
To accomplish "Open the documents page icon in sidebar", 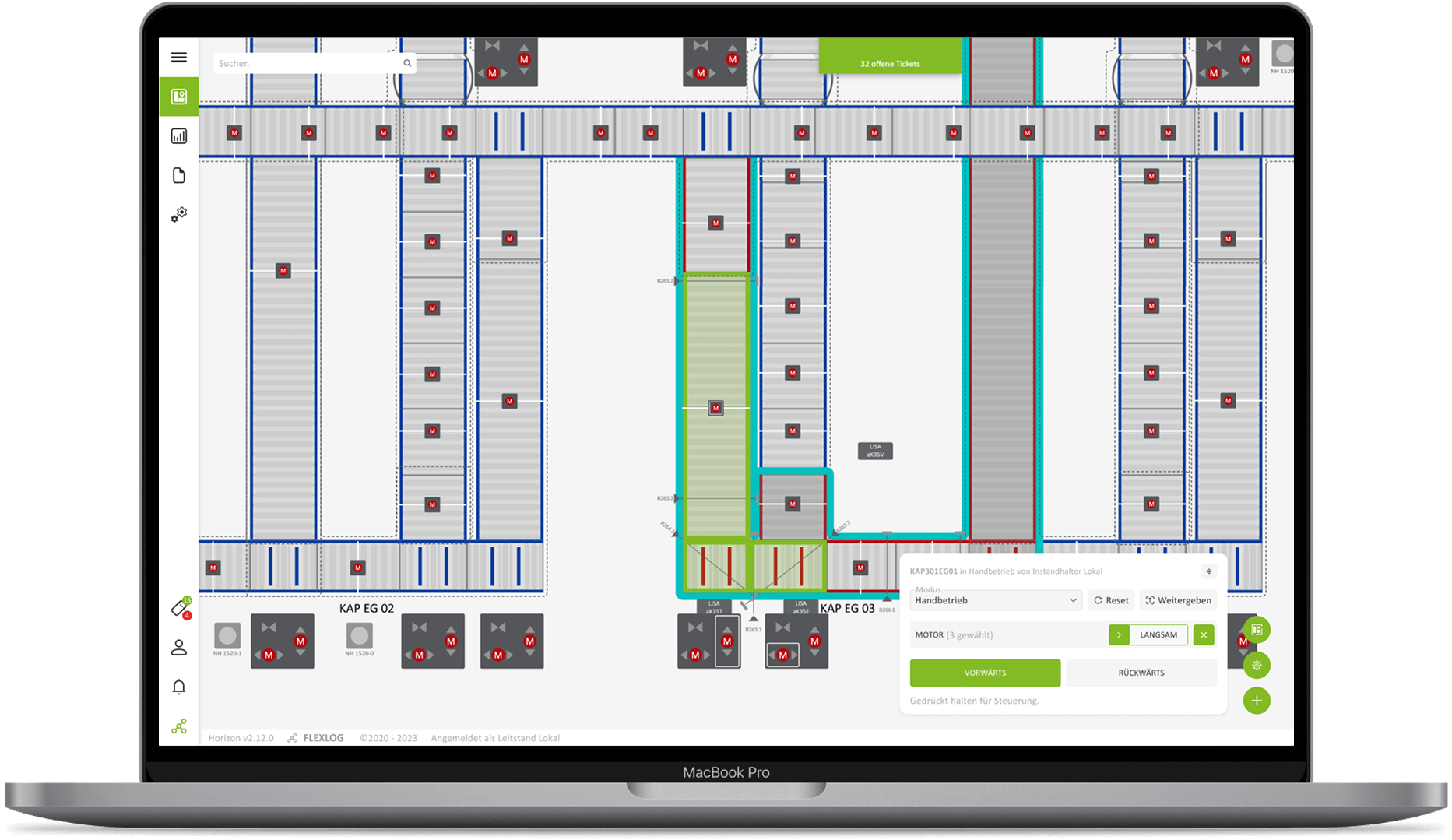I will [x=179, y=175].
